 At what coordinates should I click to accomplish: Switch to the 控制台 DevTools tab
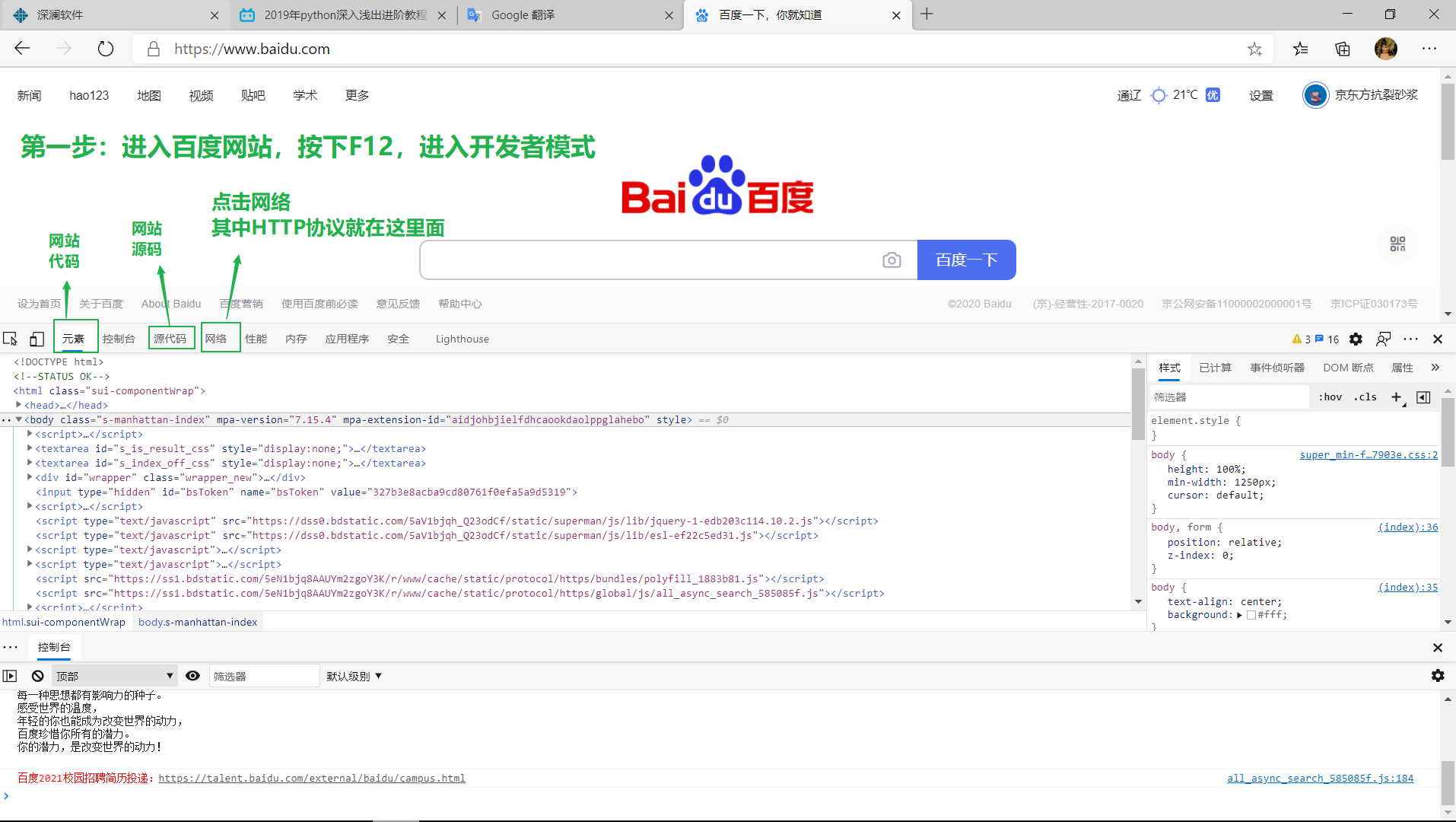tap(119, 339)
